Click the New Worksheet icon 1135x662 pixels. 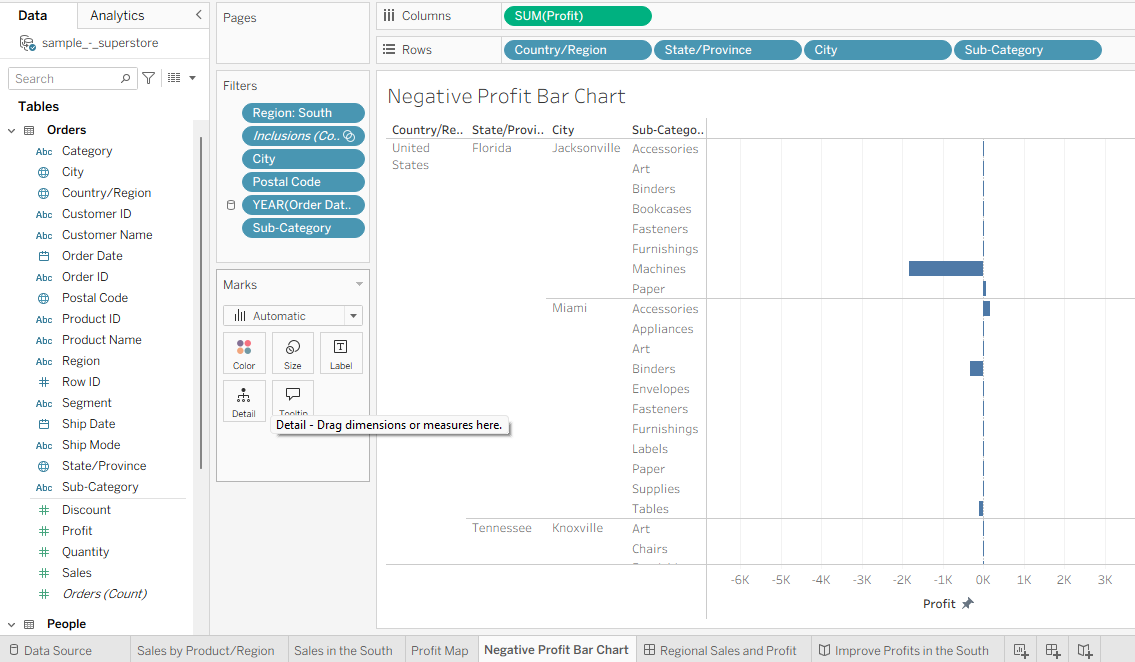1021,650
